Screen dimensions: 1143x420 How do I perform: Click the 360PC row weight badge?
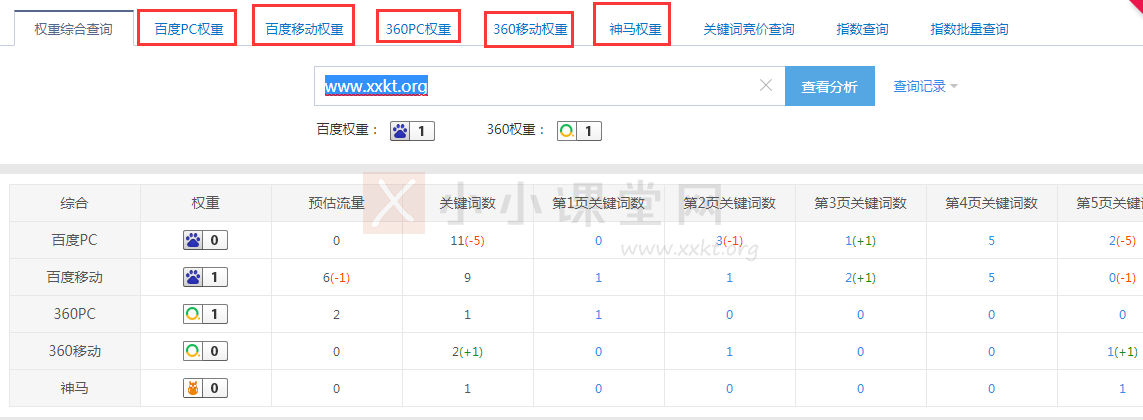click(x=205, y=314)
